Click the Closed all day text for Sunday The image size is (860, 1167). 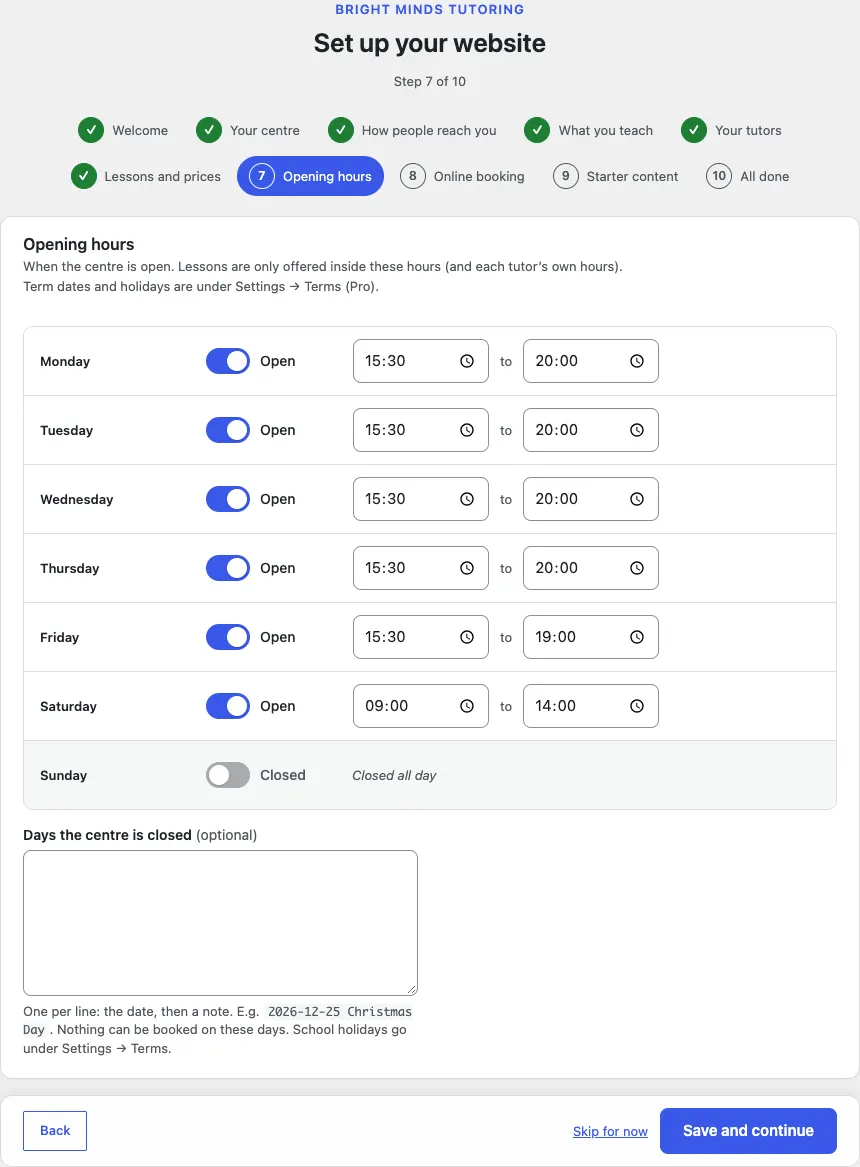click(x=394, y=776)
